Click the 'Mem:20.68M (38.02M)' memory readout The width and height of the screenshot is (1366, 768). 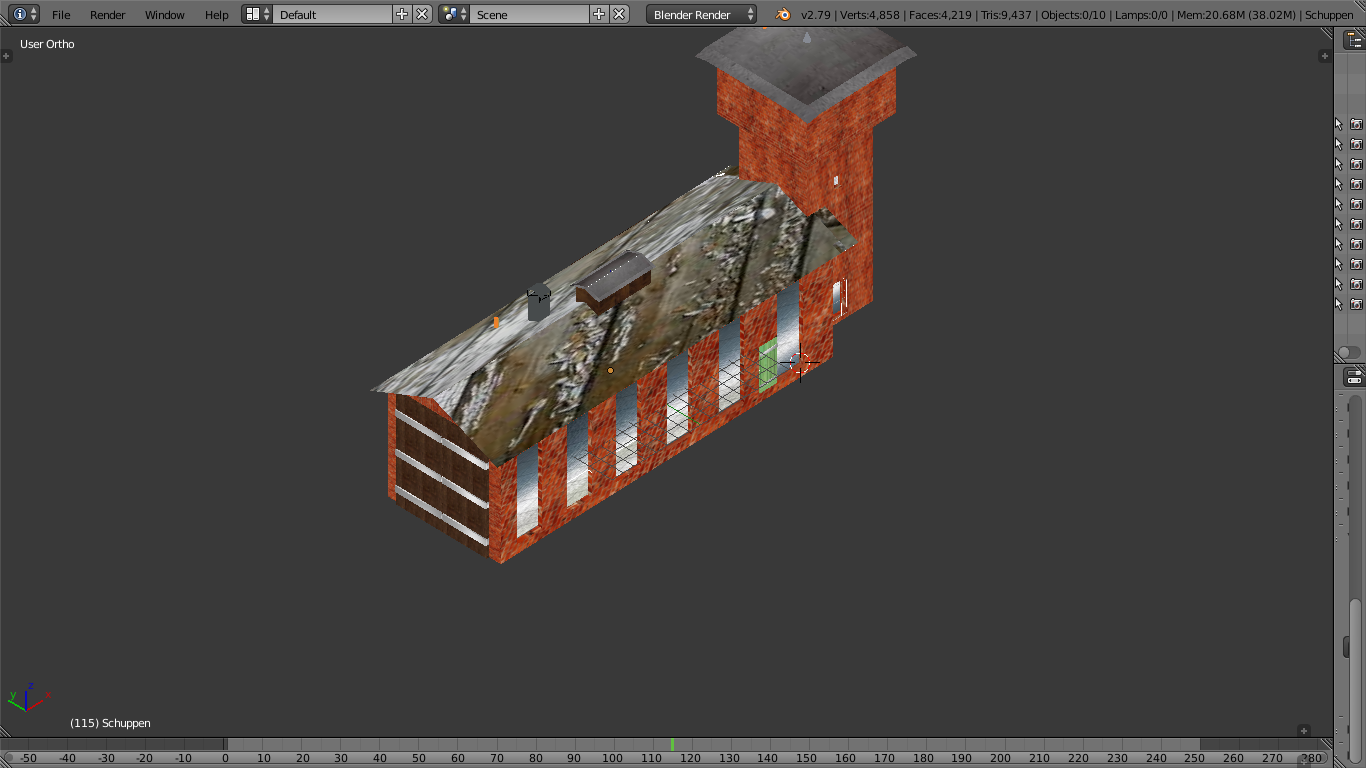pos(1235,15)
